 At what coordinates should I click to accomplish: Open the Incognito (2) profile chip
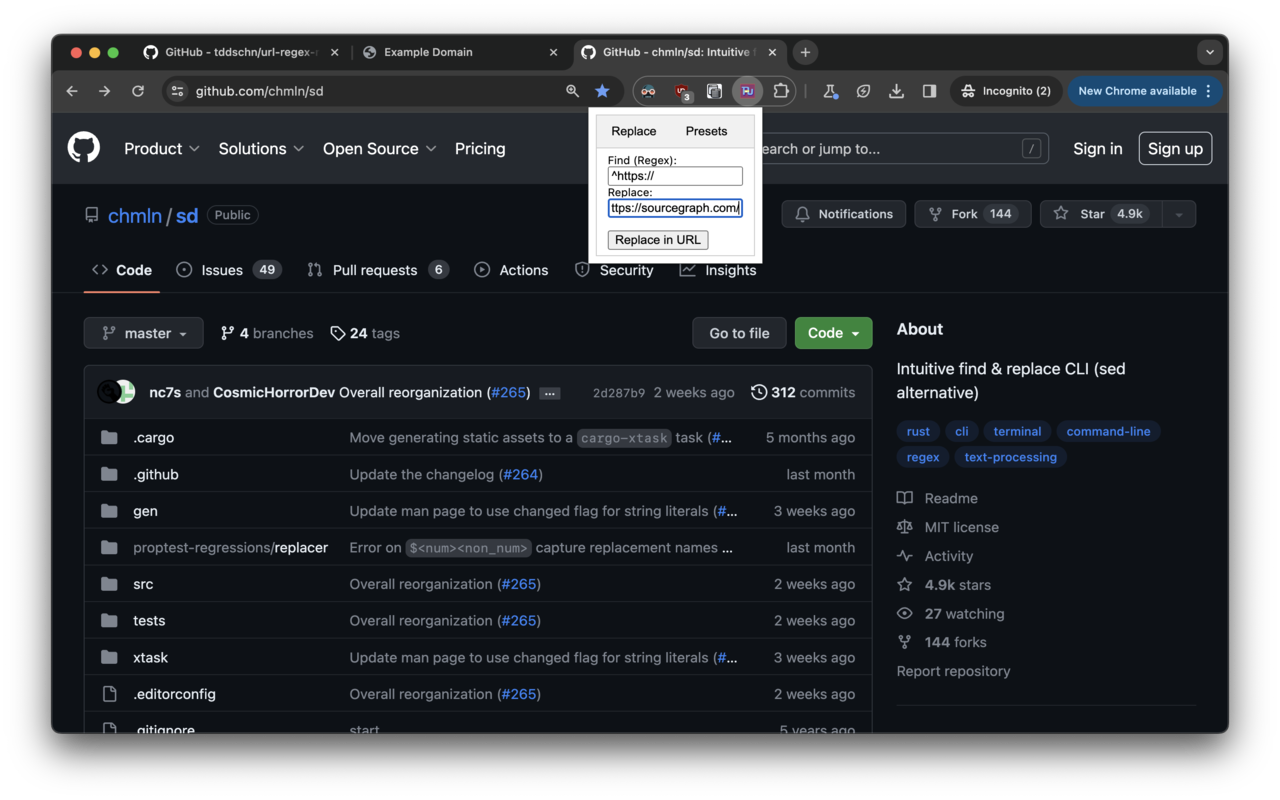[1006, 91]
